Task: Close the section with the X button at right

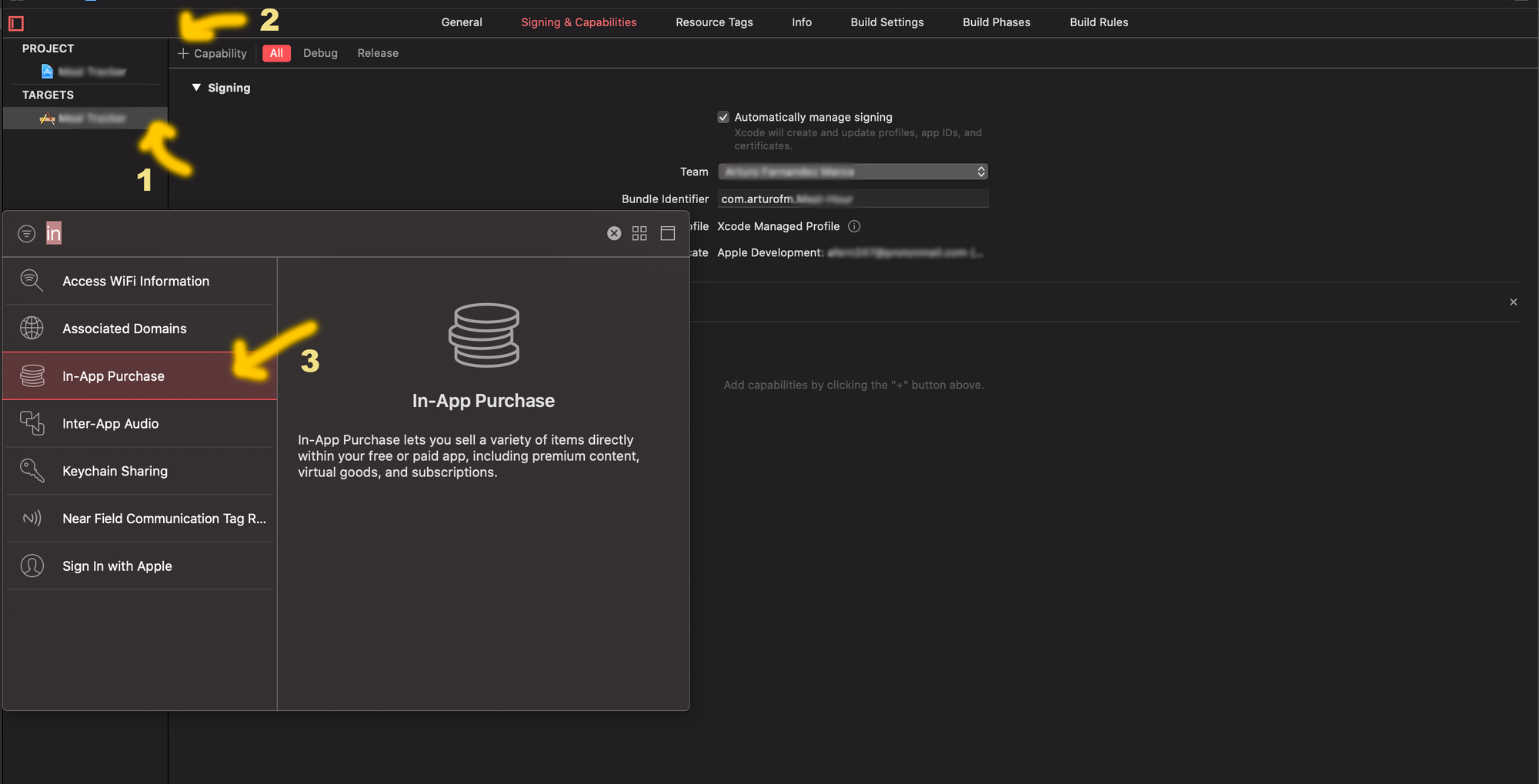Action: pyautogui.click(x=1514, y=302)
